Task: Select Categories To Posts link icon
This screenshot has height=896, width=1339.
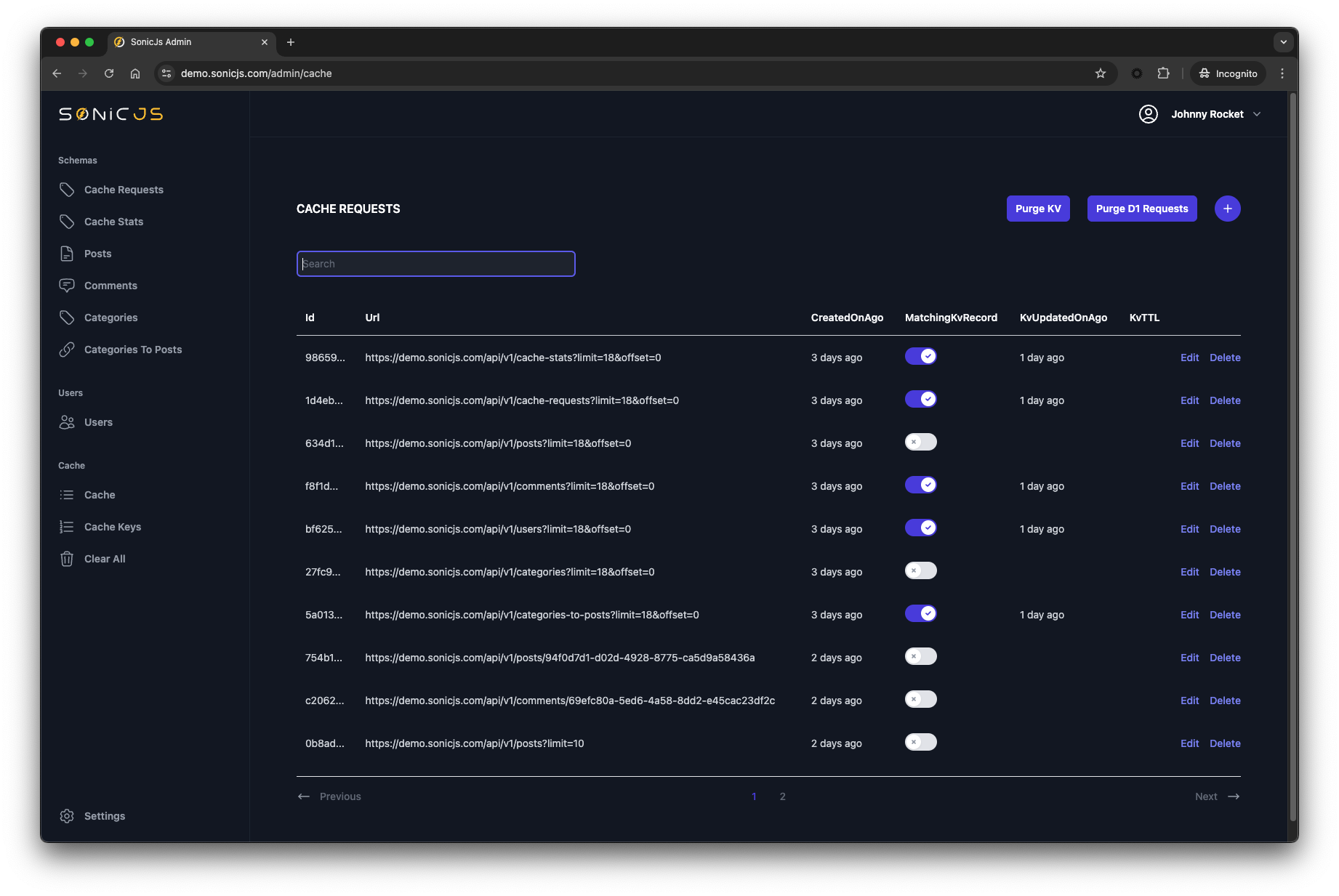Action: pyautogui.click(x=67, y=349)
